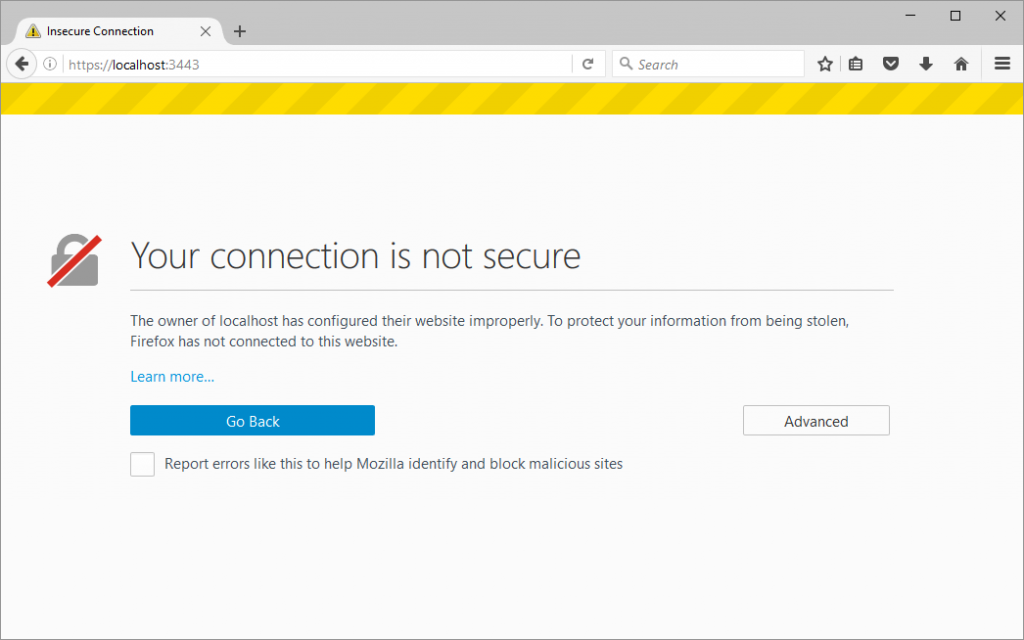Screen dimensions: 1024x640
Task: Maximize the Firefox window
Action: coord(955,16)
